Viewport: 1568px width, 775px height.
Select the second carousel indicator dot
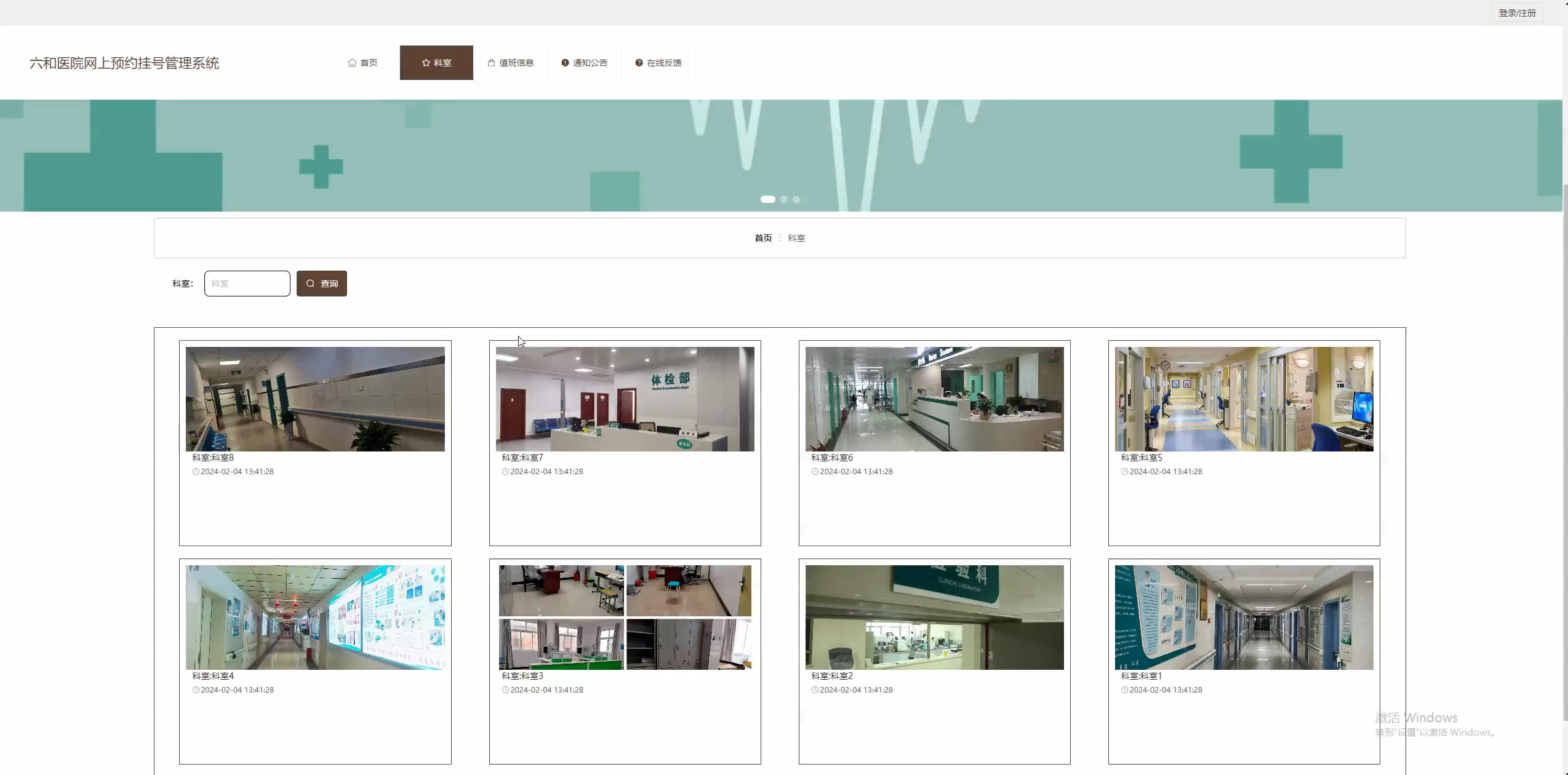pos(784,199)
